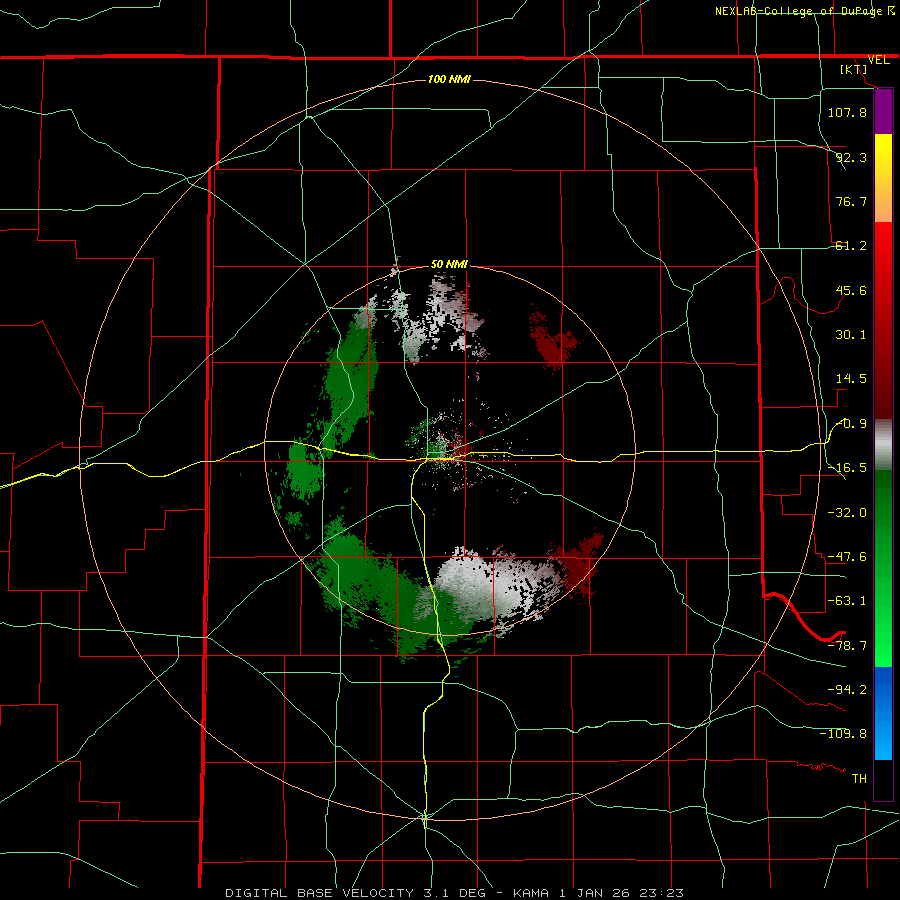Select the -16.5 velocity scale value
The image size is (900, 900).
point(847,468)
